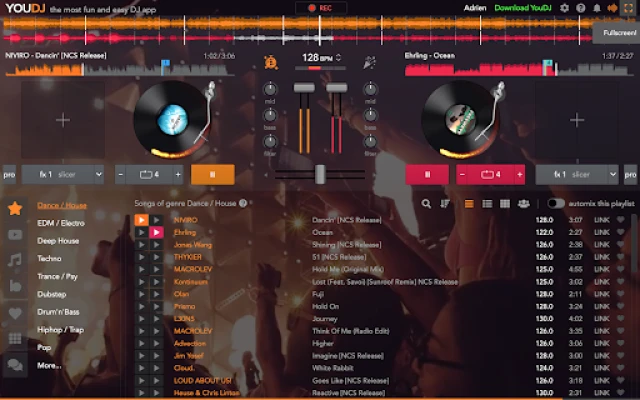Select the Dubstep genre

(51, 294)
